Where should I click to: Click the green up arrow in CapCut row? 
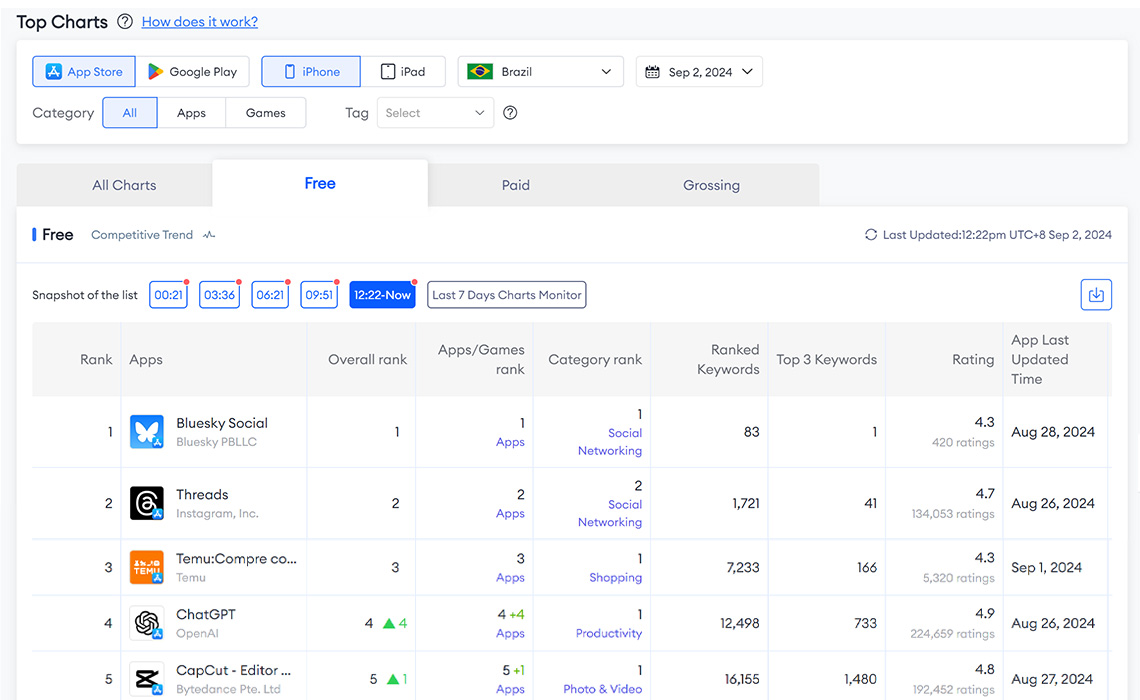[393, 679]
